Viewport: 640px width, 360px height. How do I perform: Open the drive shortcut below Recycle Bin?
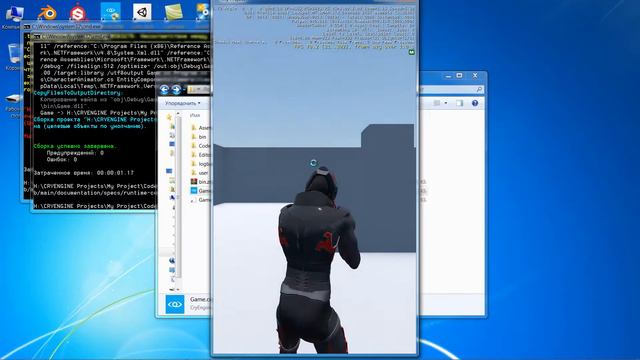(x=13, y=99)
